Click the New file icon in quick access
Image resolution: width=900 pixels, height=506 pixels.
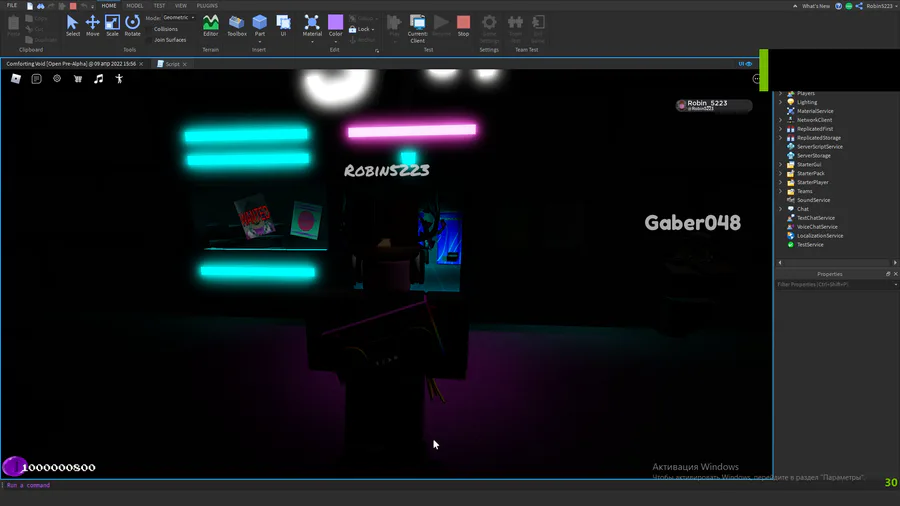[30, 6]
